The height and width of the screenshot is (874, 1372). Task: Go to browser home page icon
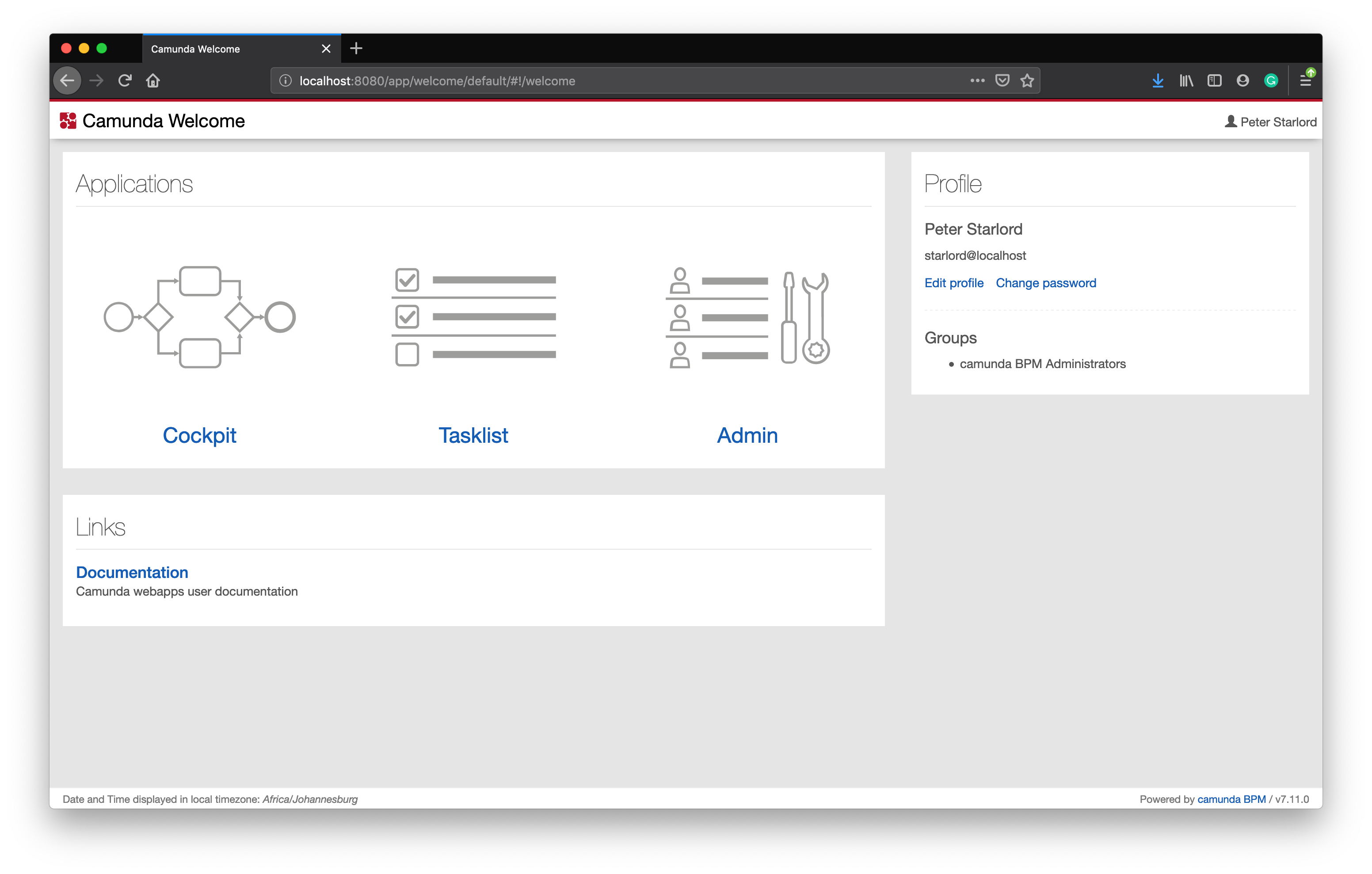point(152,81)
